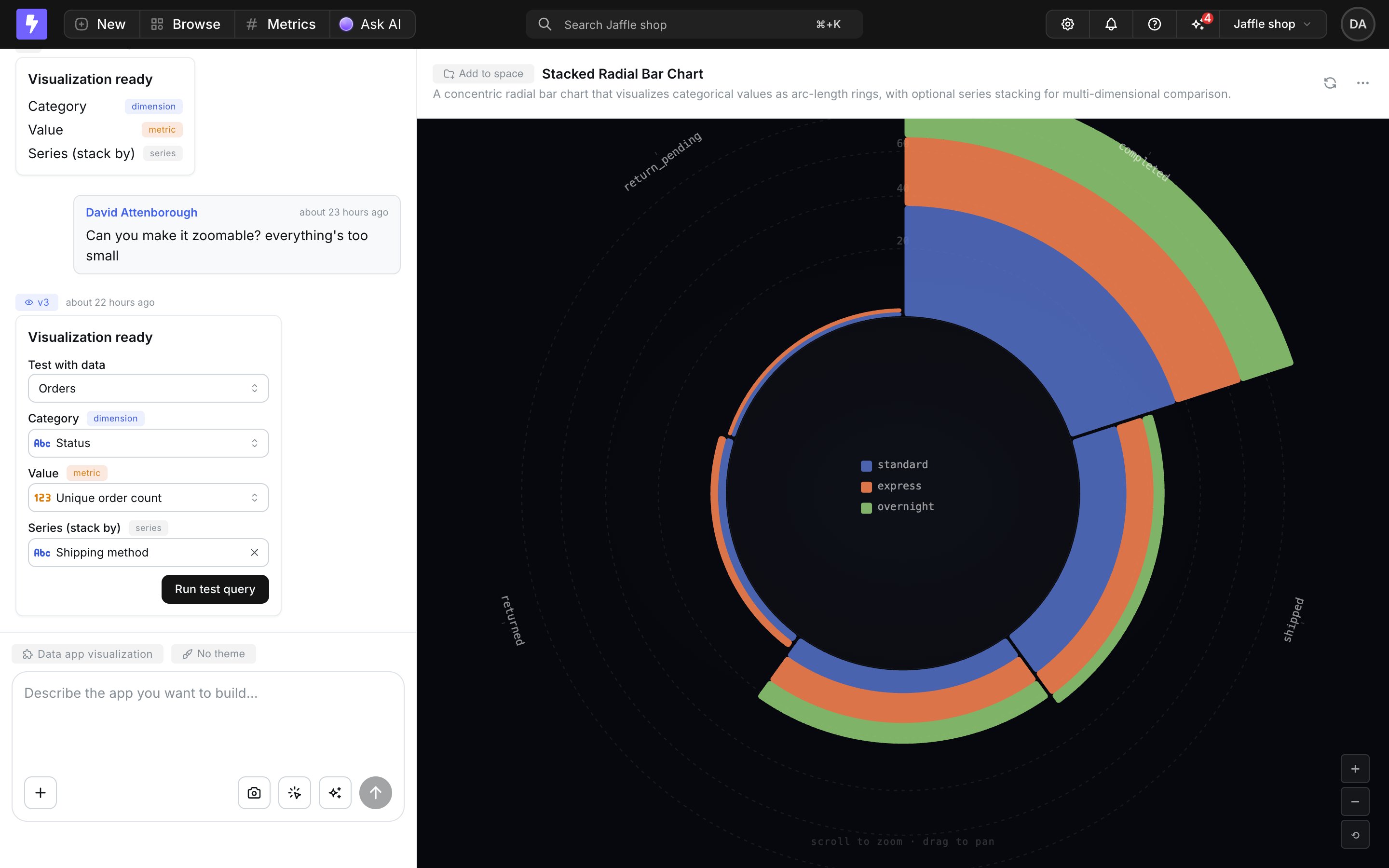Click Add to space
The width and height of the screenshot is (1389, 868).
(x=483, y=73)
